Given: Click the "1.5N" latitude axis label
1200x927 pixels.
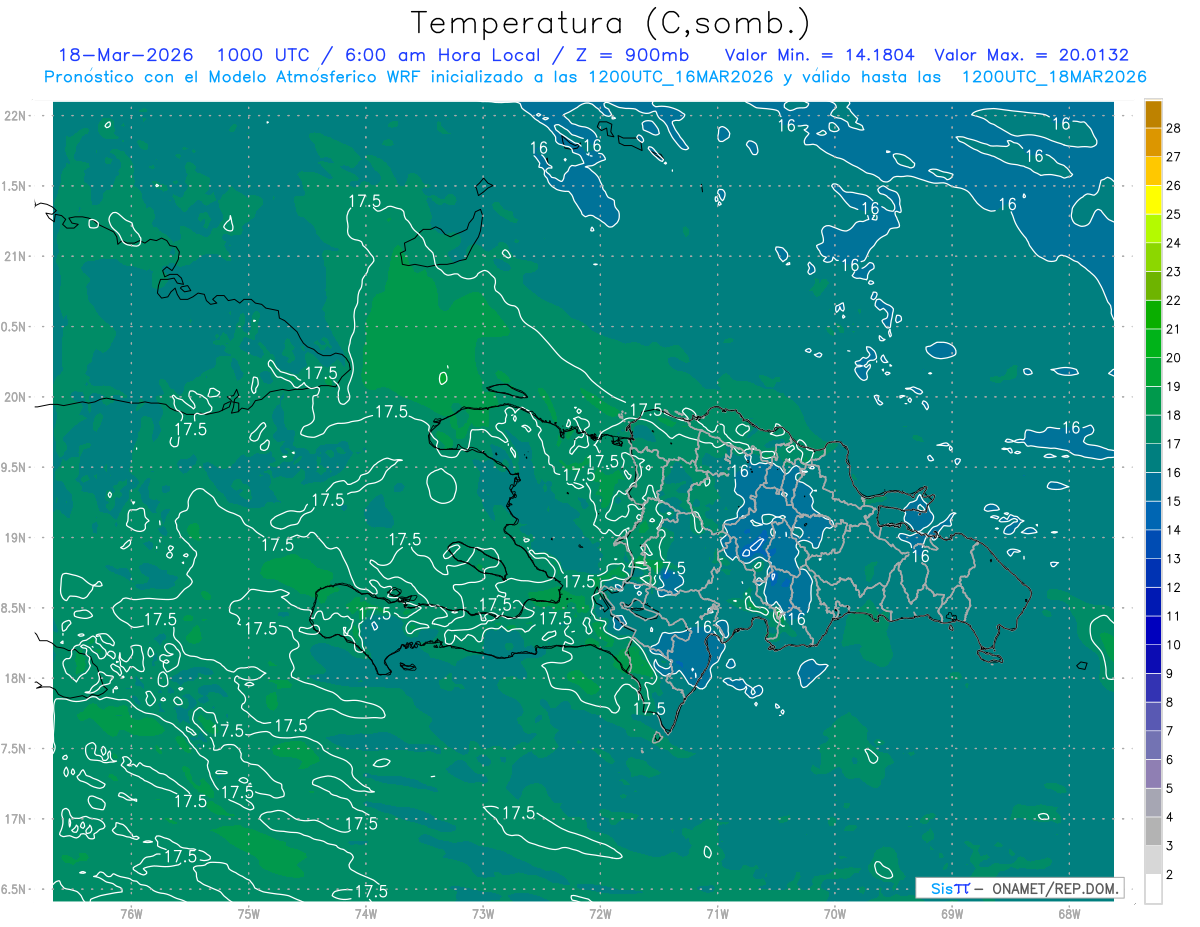Looking at the screenshot, I should 14,186.
